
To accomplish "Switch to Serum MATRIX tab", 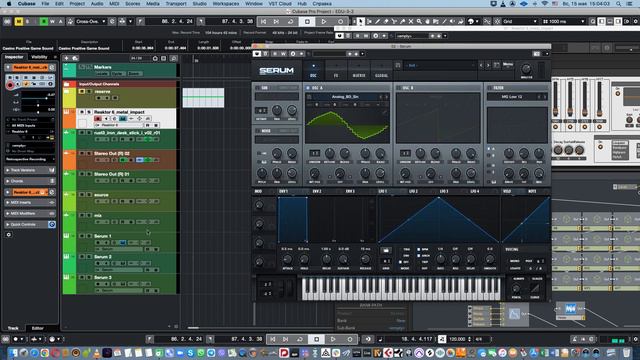I will (359, 70).
